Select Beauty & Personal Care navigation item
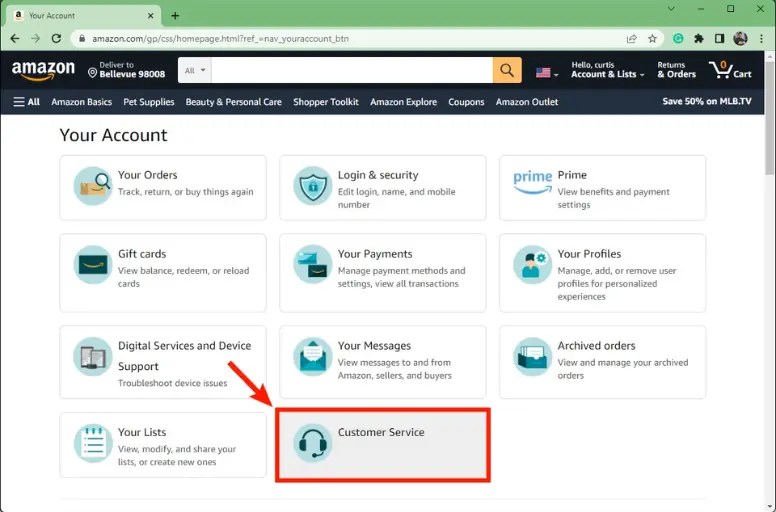776x512 pixels. [234, 102]
